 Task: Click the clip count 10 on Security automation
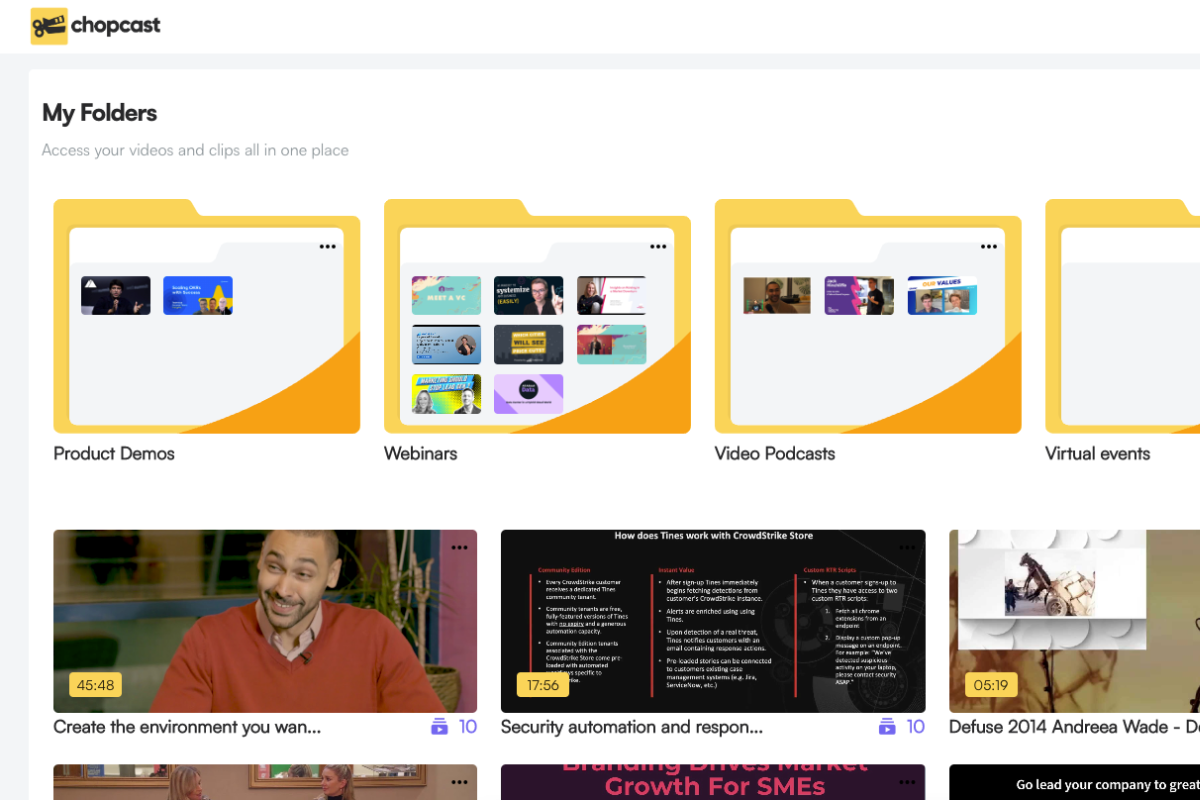(x=916, y=727)
